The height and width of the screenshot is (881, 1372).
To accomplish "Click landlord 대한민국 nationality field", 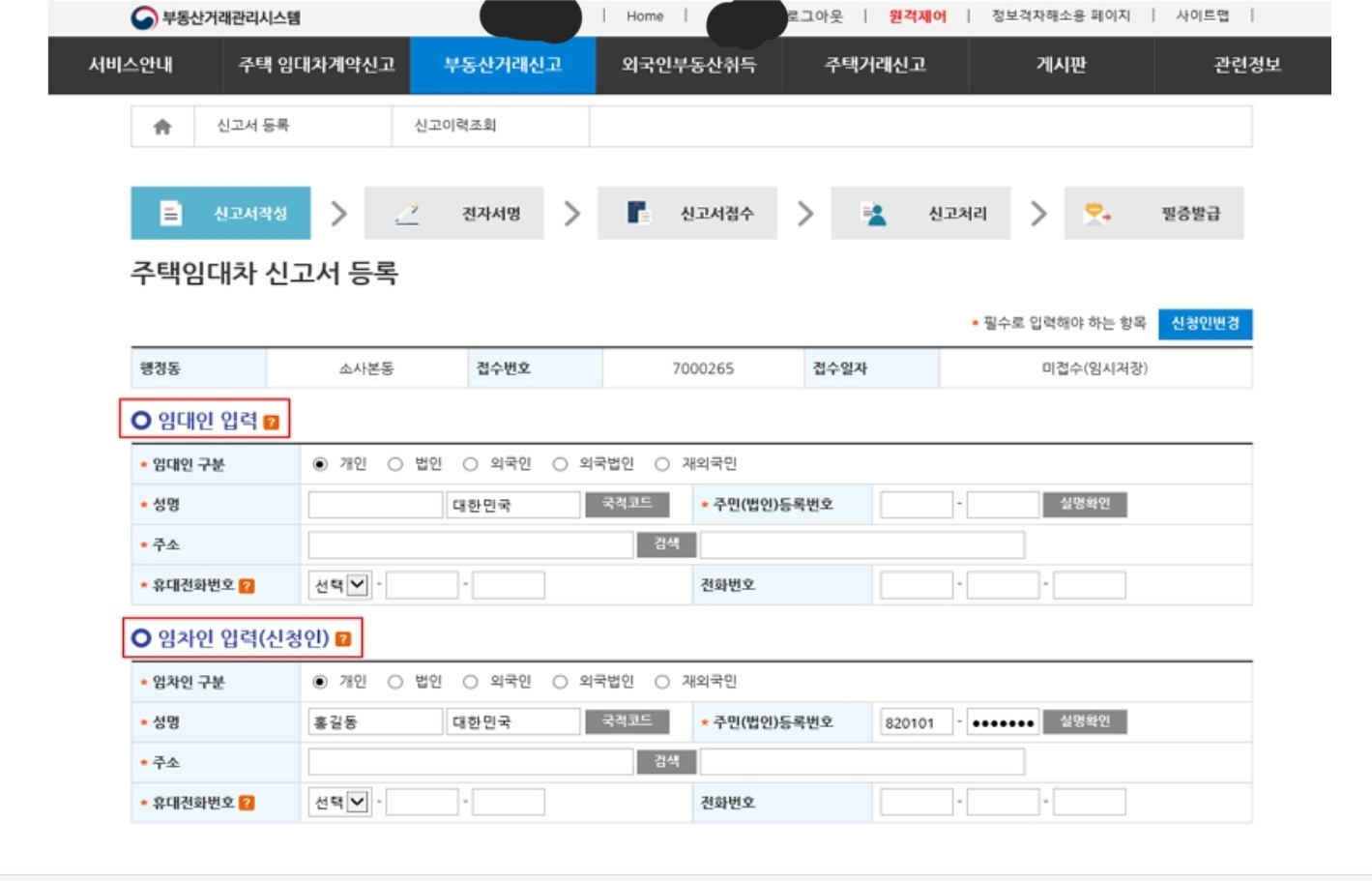I will point(513,504).
